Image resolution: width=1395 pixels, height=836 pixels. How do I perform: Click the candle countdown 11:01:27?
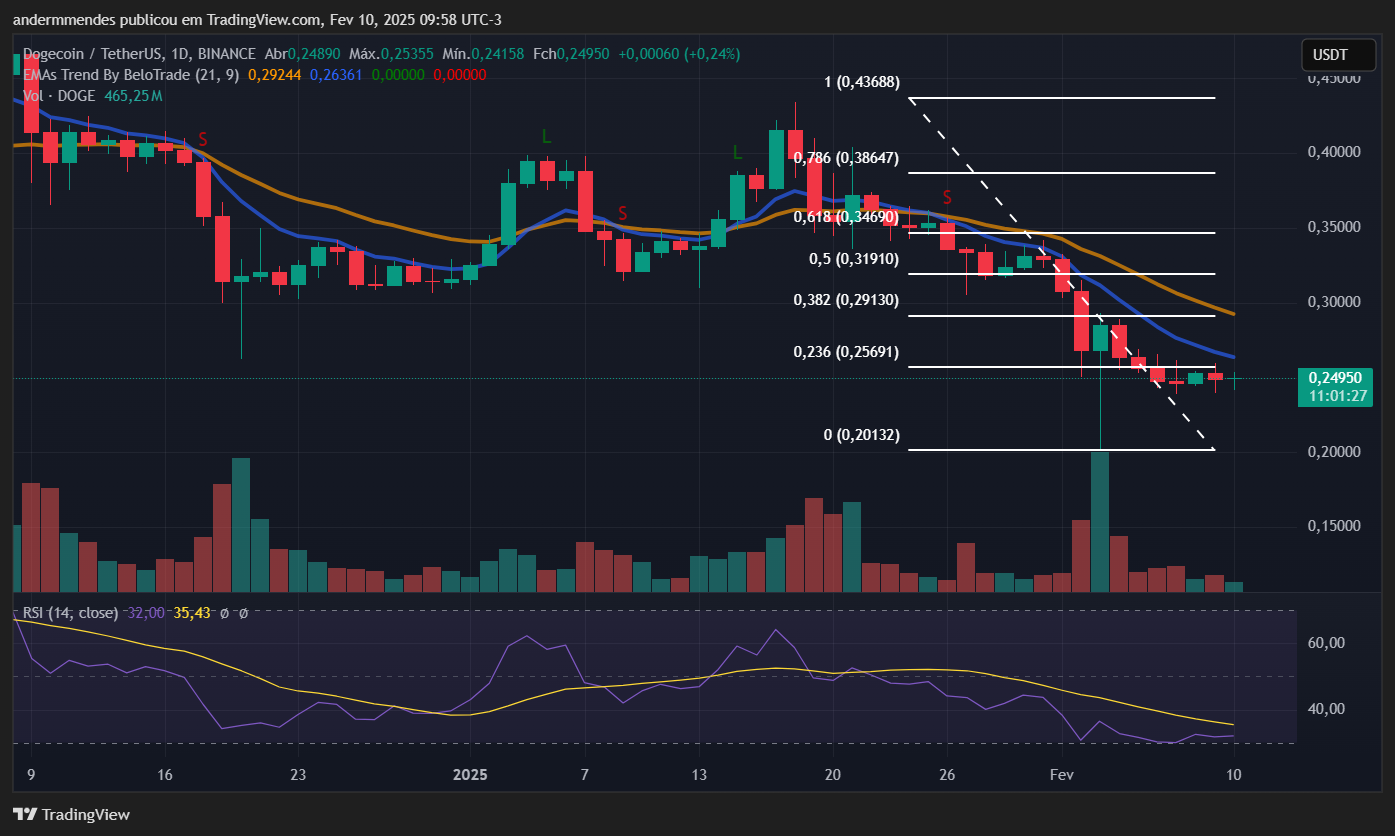tap(1335, 396)
